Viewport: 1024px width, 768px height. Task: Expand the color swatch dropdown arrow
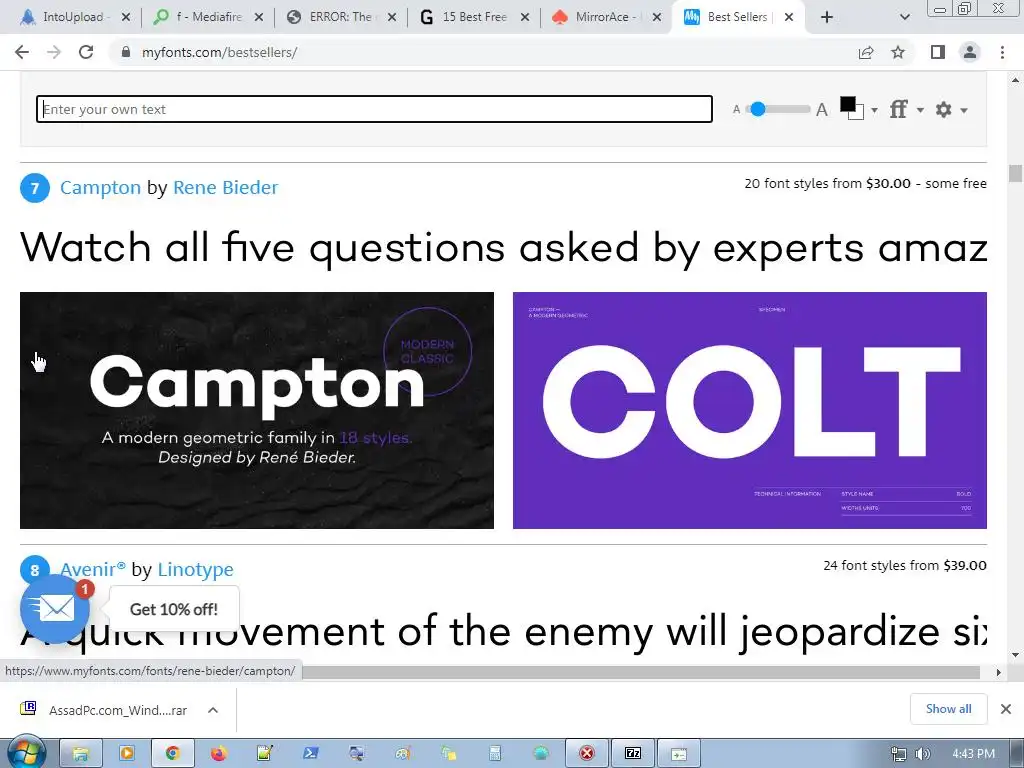[x=874, y=110]
